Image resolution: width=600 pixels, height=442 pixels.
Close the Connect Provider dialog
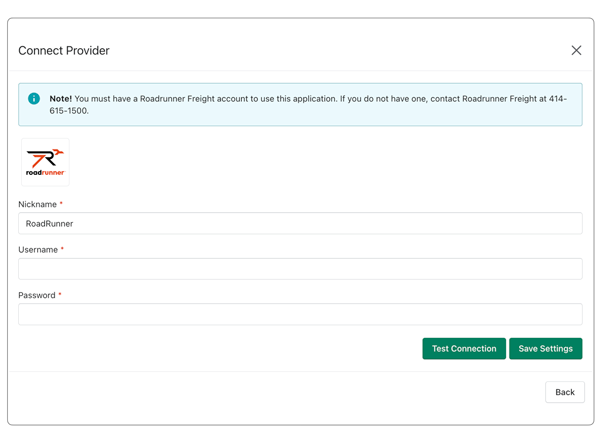[576, 50]
